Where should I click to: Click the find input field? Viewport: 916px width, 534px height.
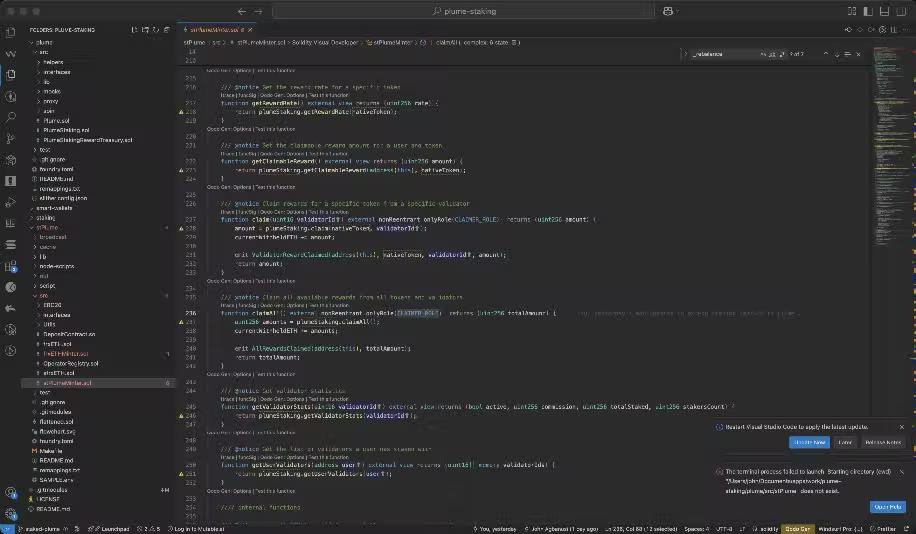point(724,54)
